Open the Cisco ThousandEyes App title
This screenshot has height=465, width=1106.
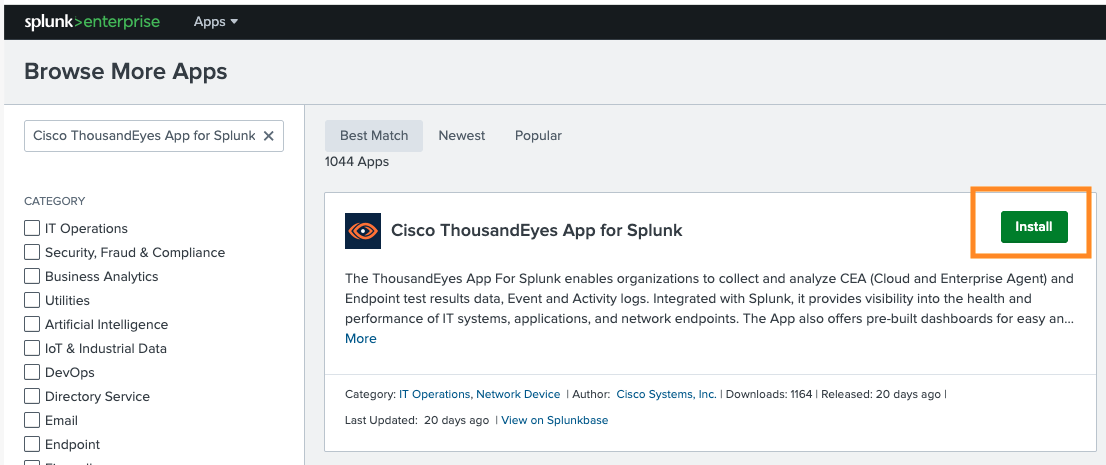tap(536, 231)
